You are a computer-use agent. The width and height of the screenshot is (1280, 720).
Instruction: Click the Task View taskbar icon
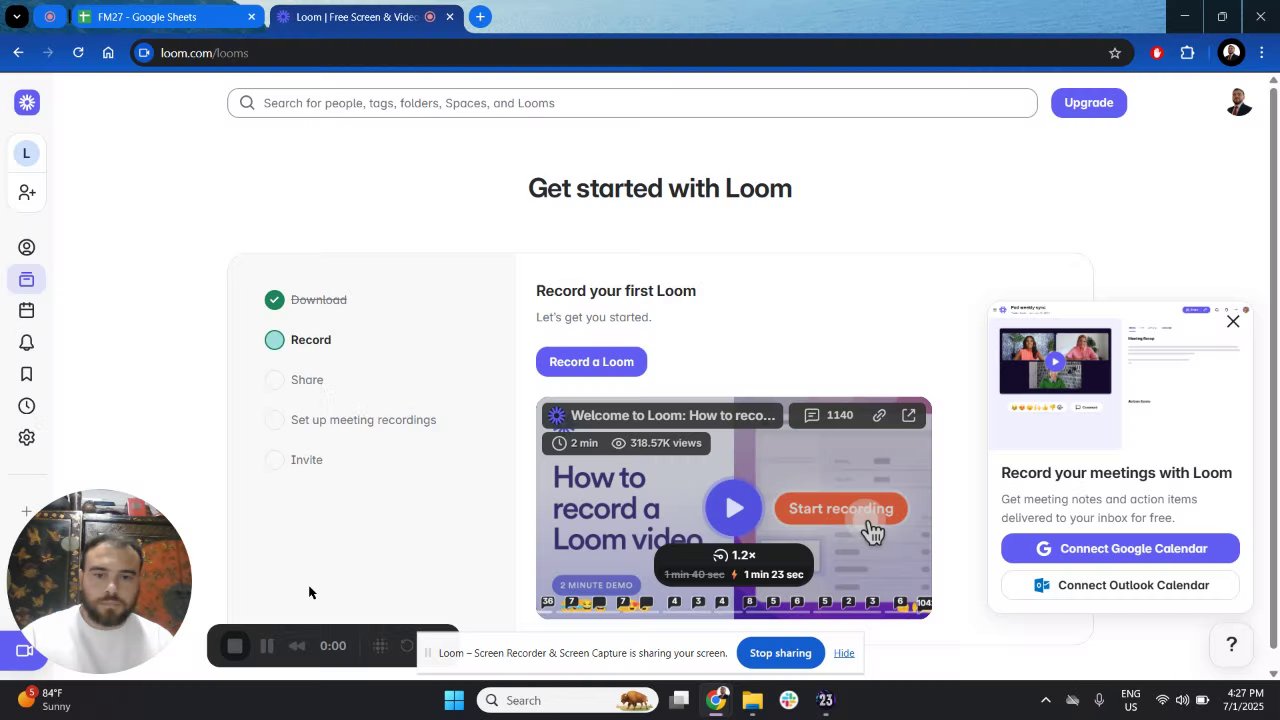point(679,700)
